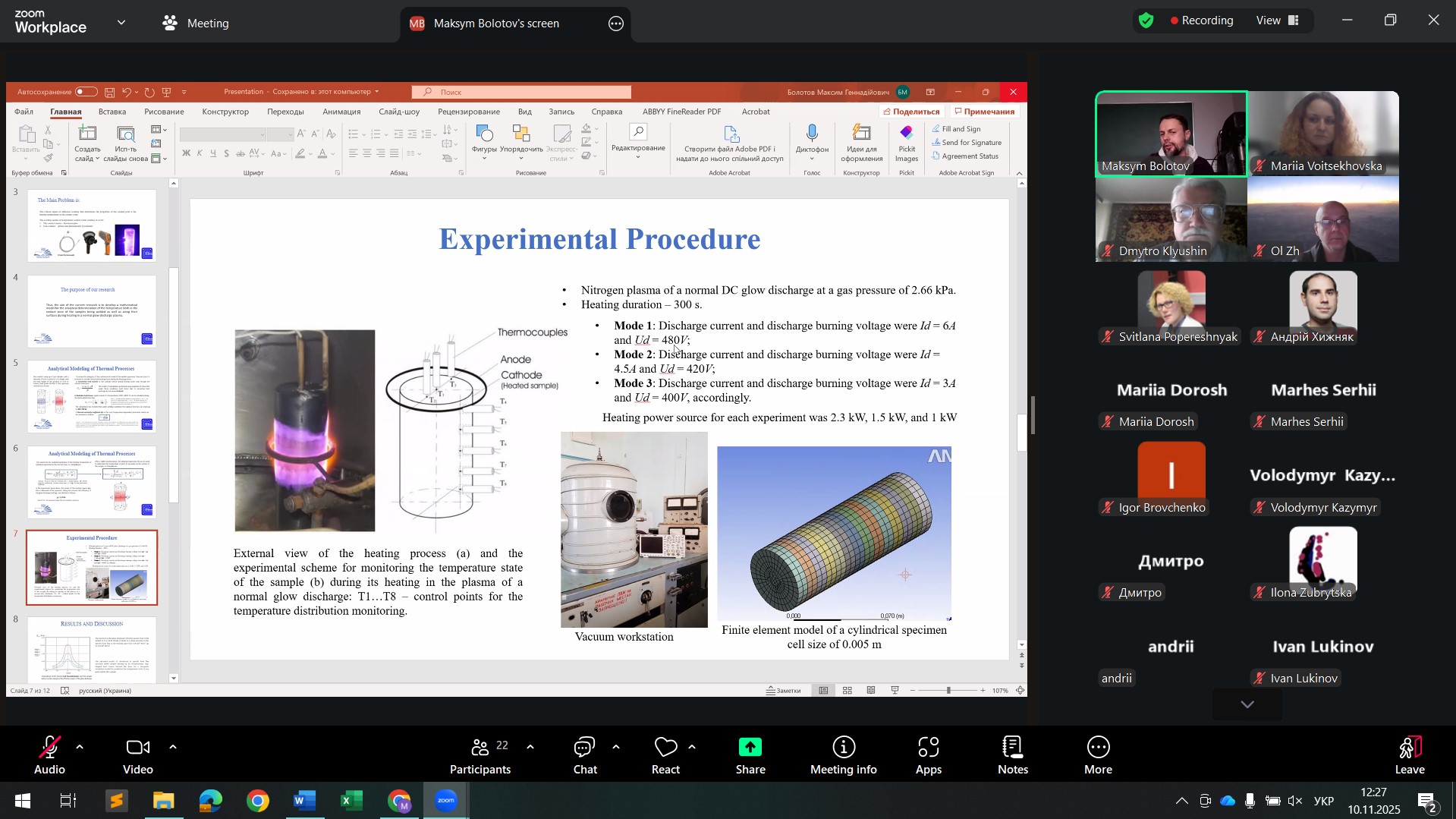Toggle the Автосохранение switch in PowerPoint
The width and height of the screenshot is (1456, 819).
[x=86, y=92]
